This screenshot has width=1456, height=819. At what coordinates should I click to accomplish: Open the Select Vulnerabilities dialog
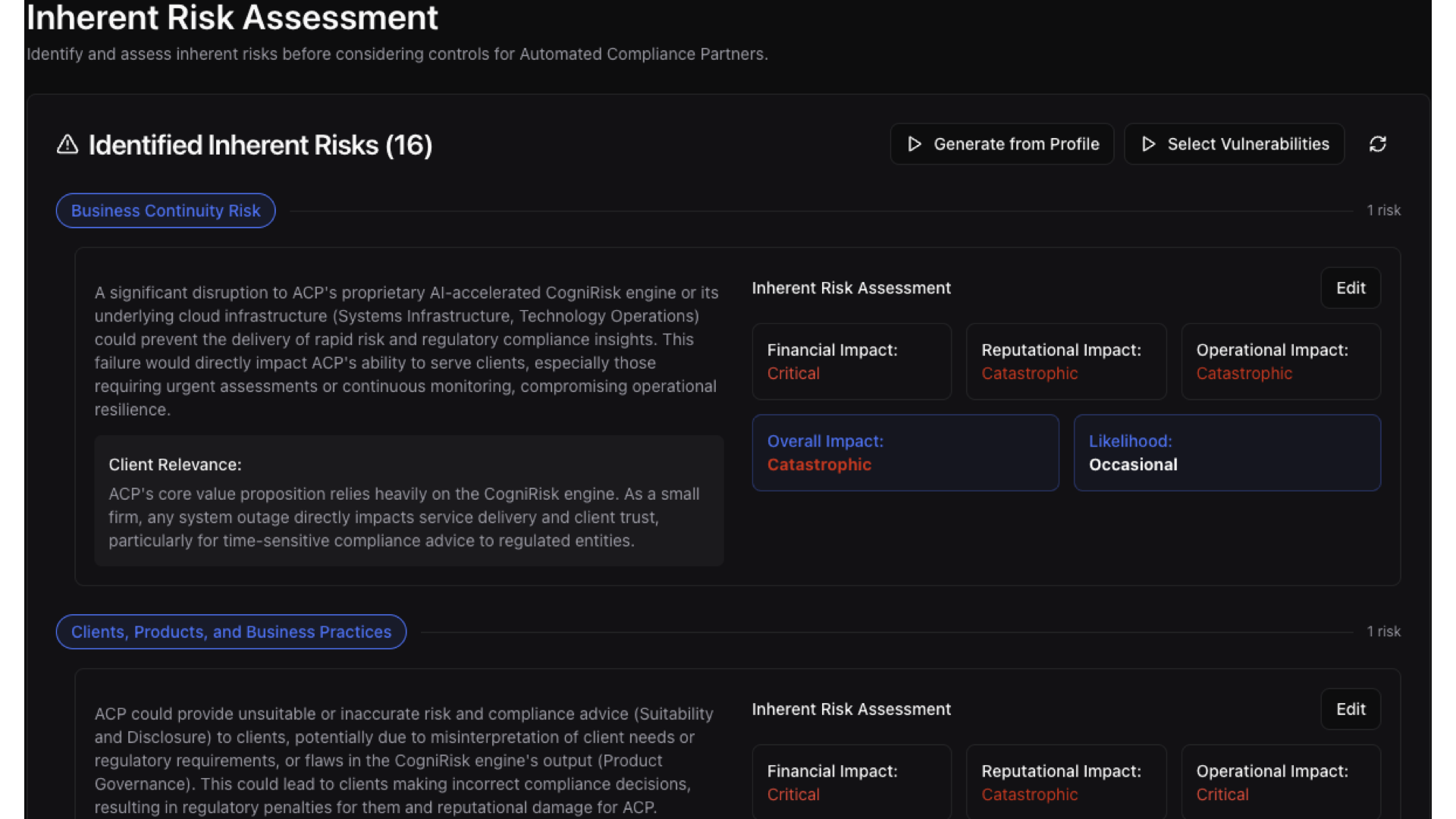tap(1234, 144)
